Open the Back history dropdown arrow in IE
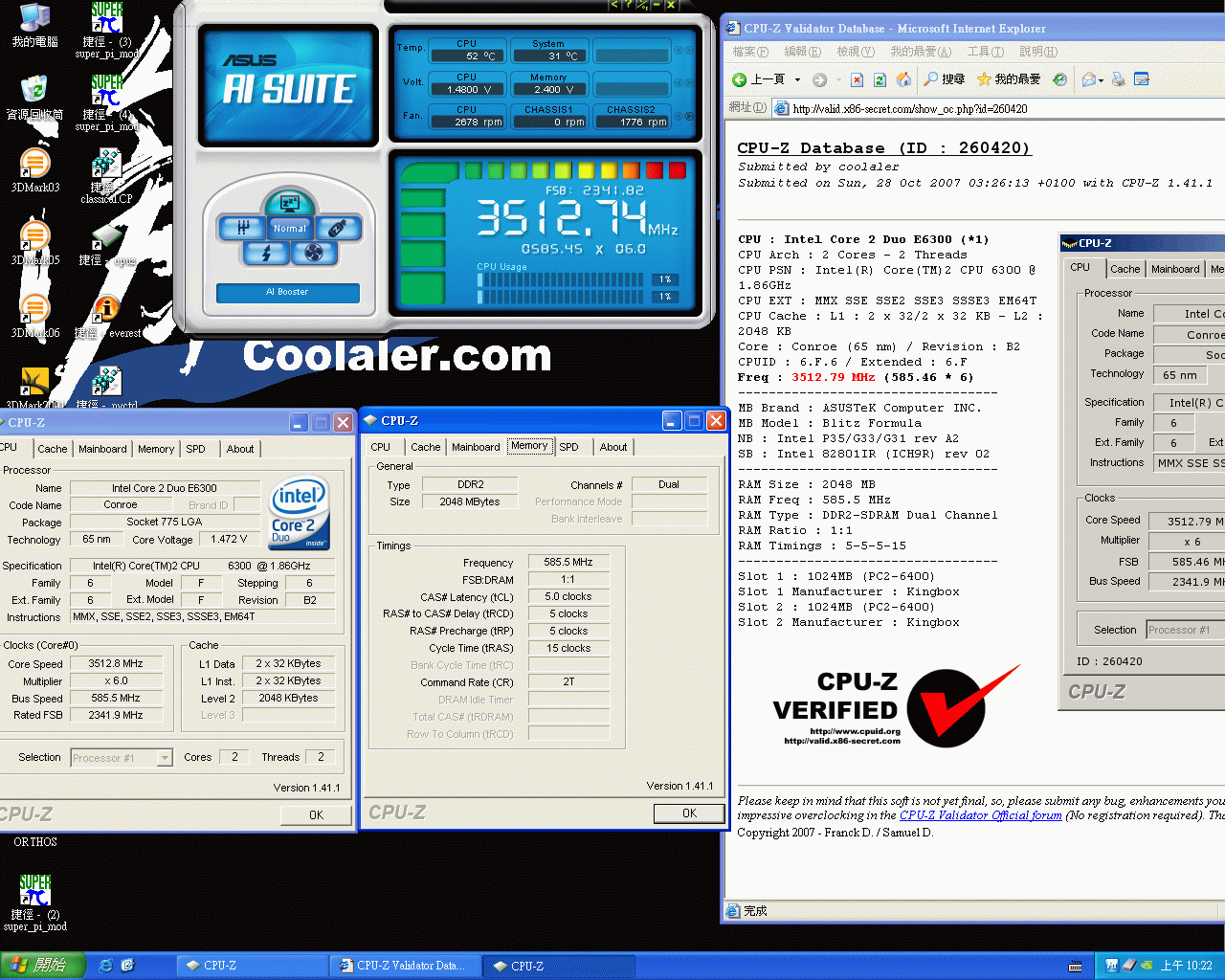 [x=797, y=79]
